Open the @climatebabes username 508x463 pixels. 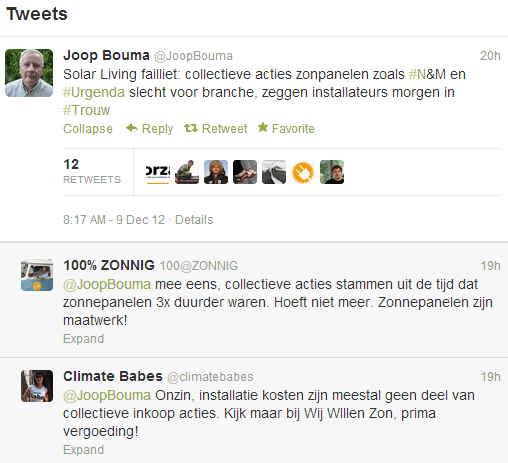tap(210, 377)
